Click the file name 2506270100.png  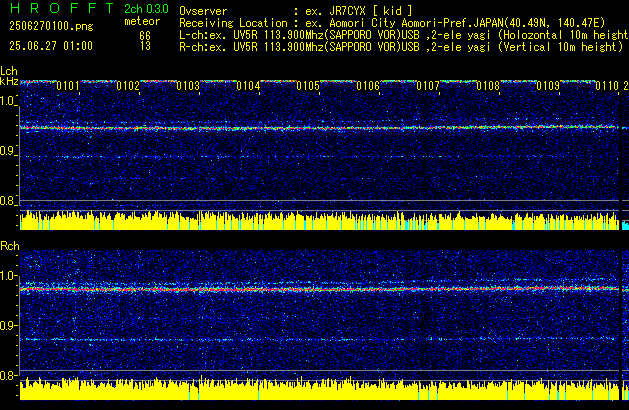(51, 26)
